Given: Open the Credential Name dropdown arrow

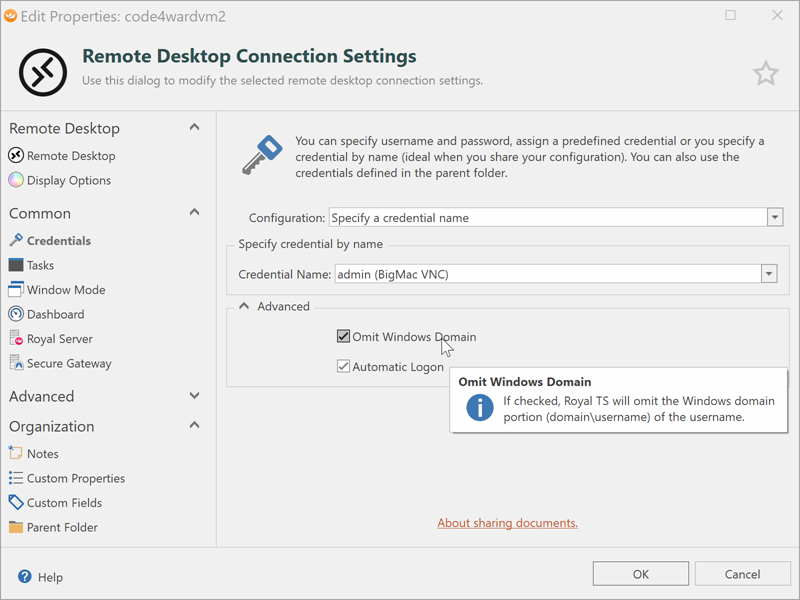Looking at the screenshot, I should pyautogui.click(x=769, y=274).
